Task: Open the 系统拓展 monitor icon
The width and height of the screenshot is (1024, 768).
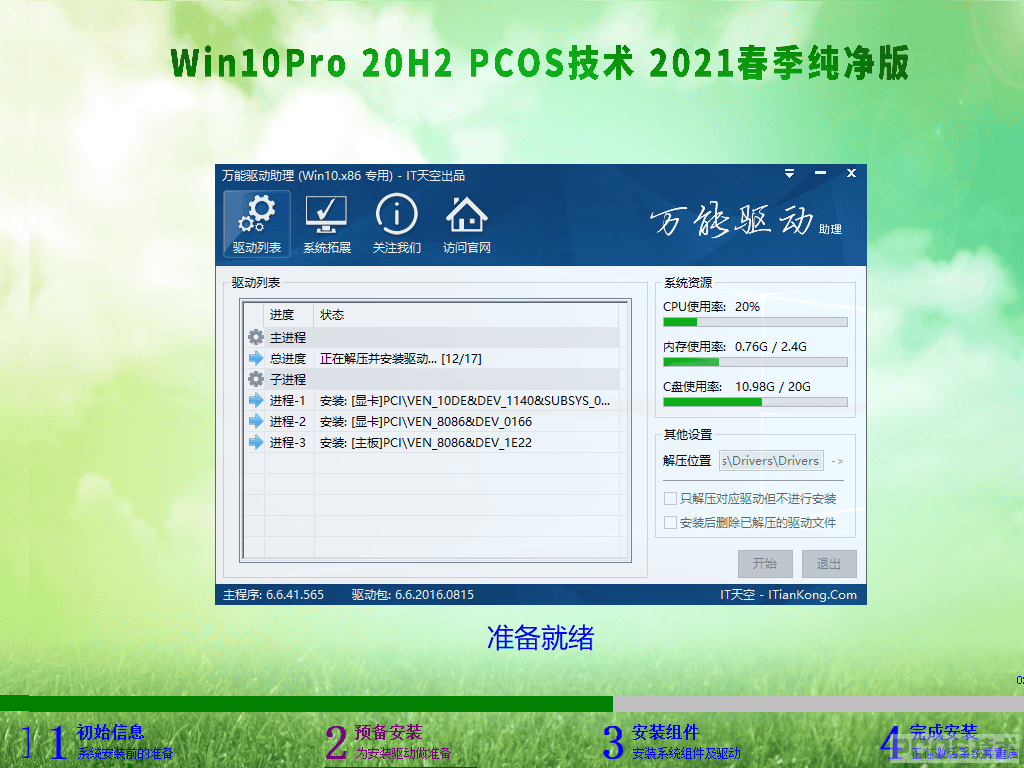Action: point(327,223)
